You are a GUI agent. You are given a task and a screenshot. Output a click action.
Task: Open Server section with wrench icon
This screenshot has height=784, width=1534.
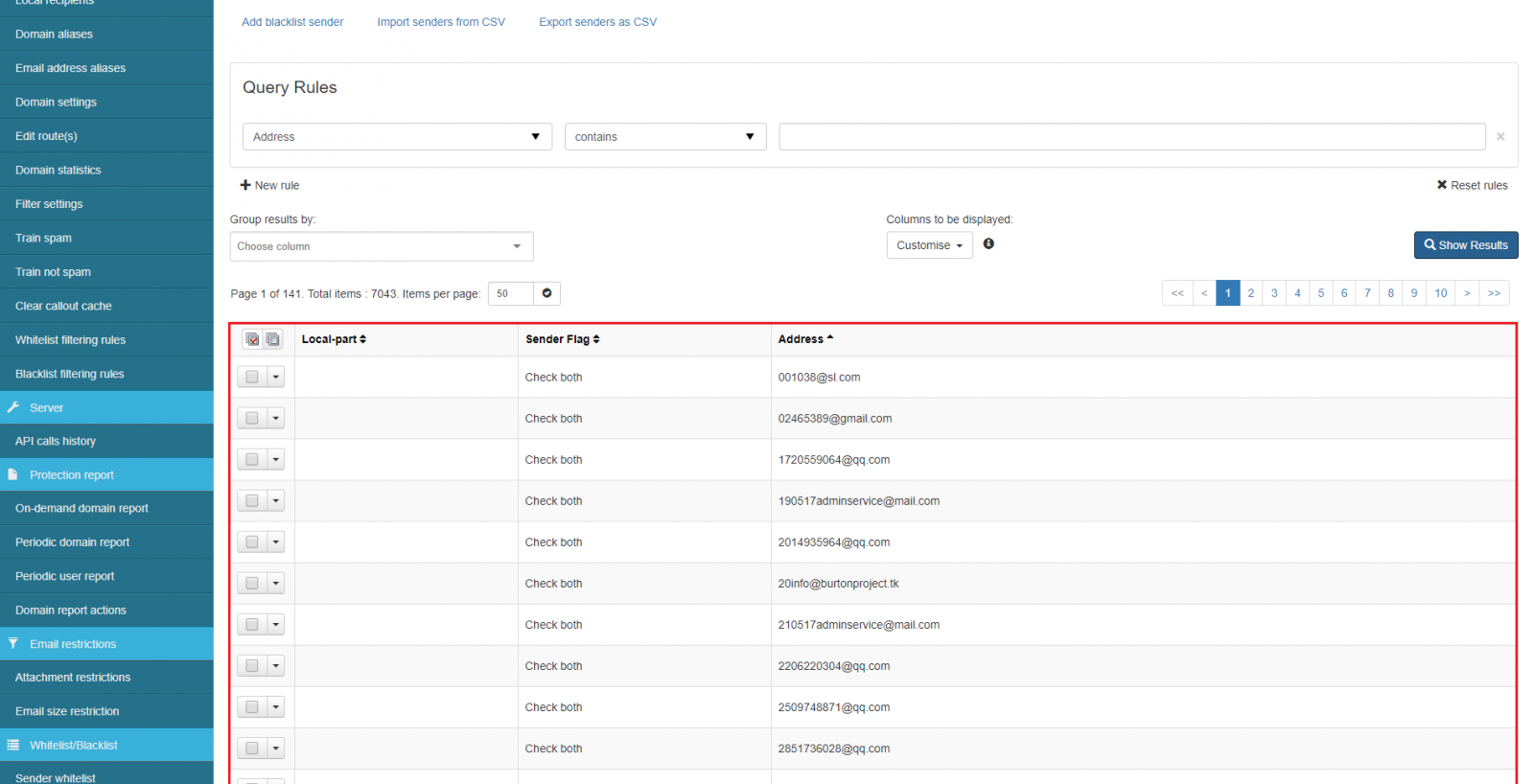13,407
